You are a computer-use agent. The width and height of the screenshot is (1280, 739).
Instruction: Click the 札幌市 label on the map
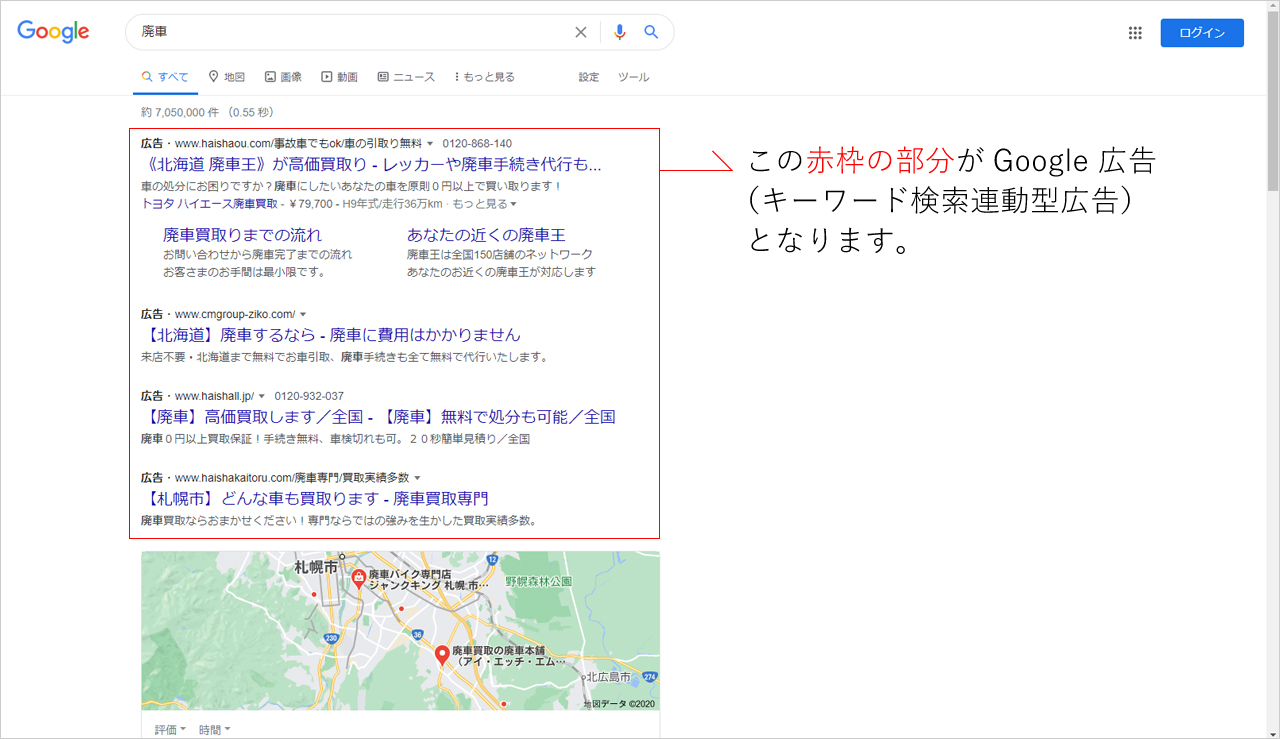[317, 567]
